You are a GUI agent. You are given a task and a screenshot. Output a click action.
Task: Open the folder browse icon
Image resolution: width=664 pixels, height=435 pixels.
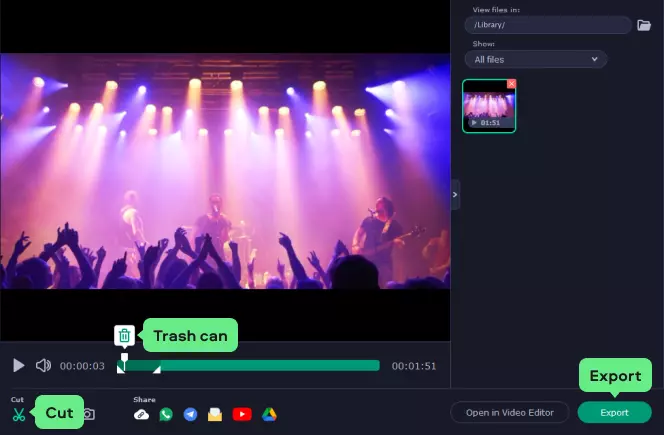click(644, 25)
